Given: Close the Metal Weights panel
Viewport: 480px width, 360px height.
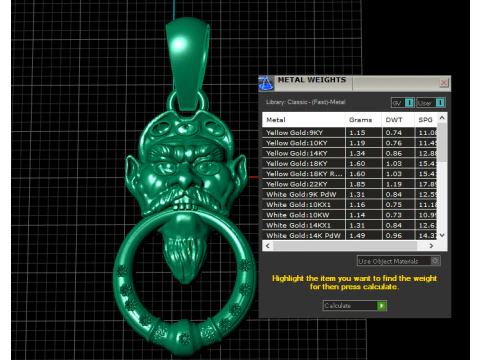Looking at the screenshot, I should pyautogui.click(x=444, y=82).
